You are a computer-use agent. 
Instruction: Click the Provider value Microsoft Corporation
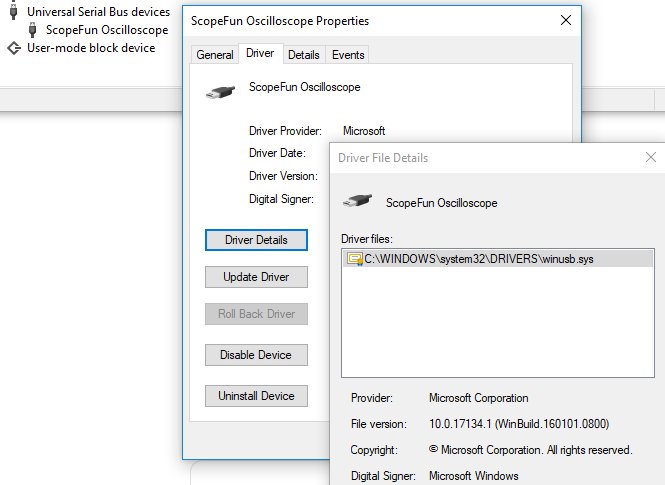478,398
